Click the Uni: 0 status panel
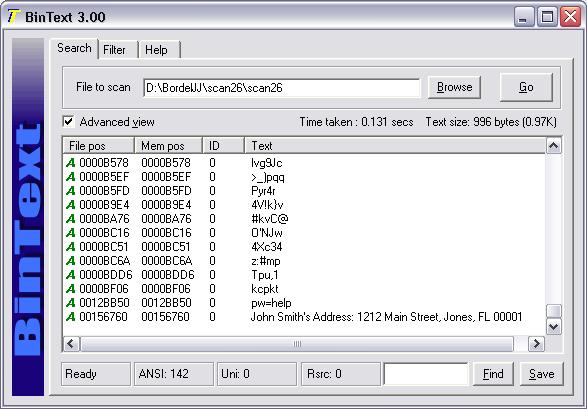This screenshot has width=587, height=409. point(257,374)
